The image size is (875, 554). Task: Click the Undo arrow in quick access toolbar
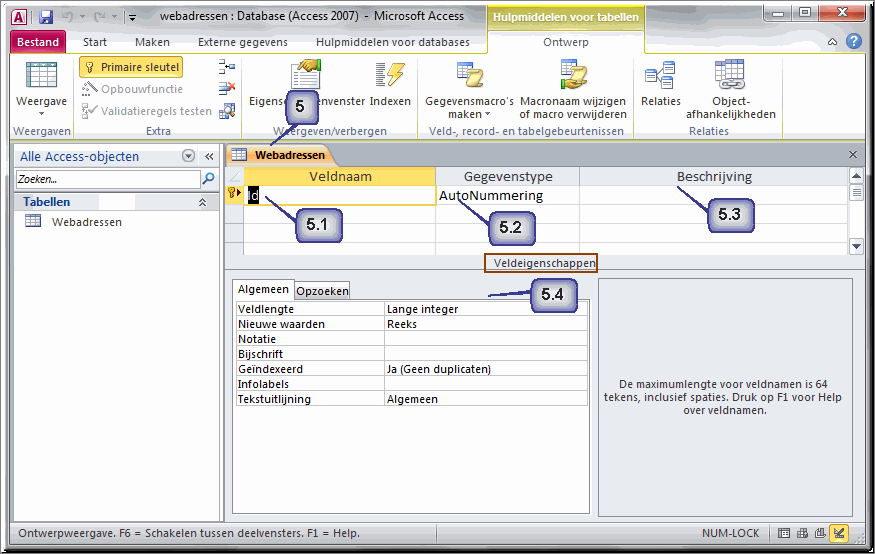coord(68,17)
